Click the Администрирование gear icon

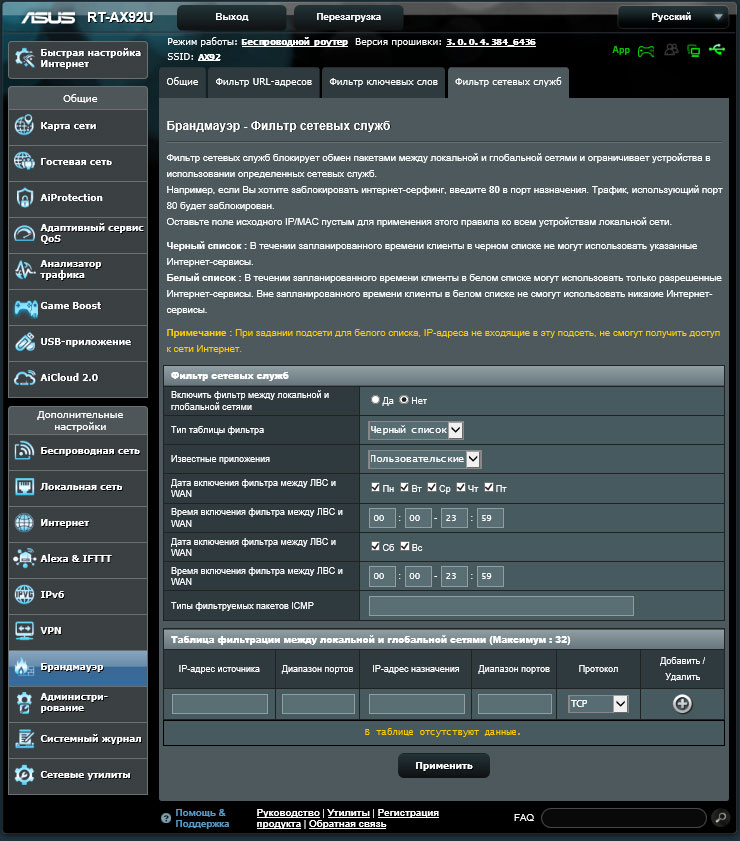(24, 702)
